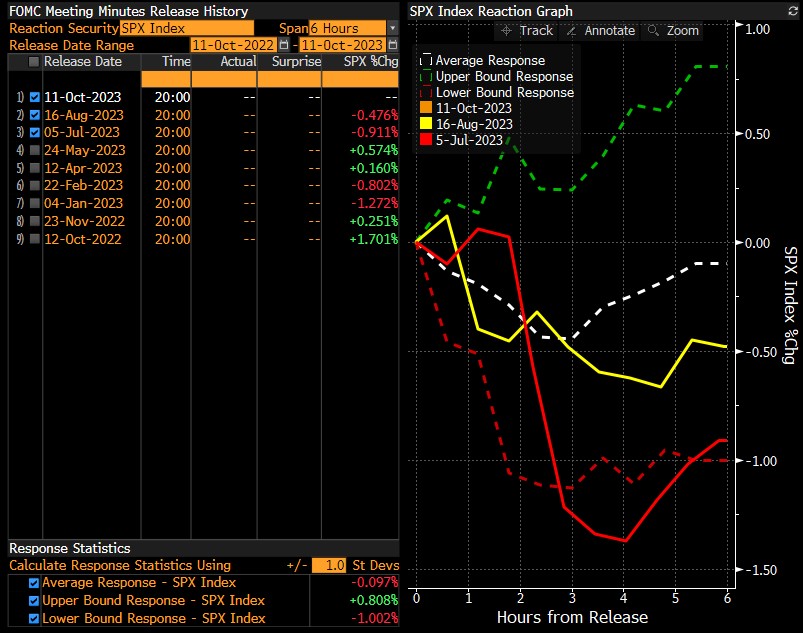The image size is (803, 633).
Task: Click the Average Response legend marker
Action: (426, 61)
